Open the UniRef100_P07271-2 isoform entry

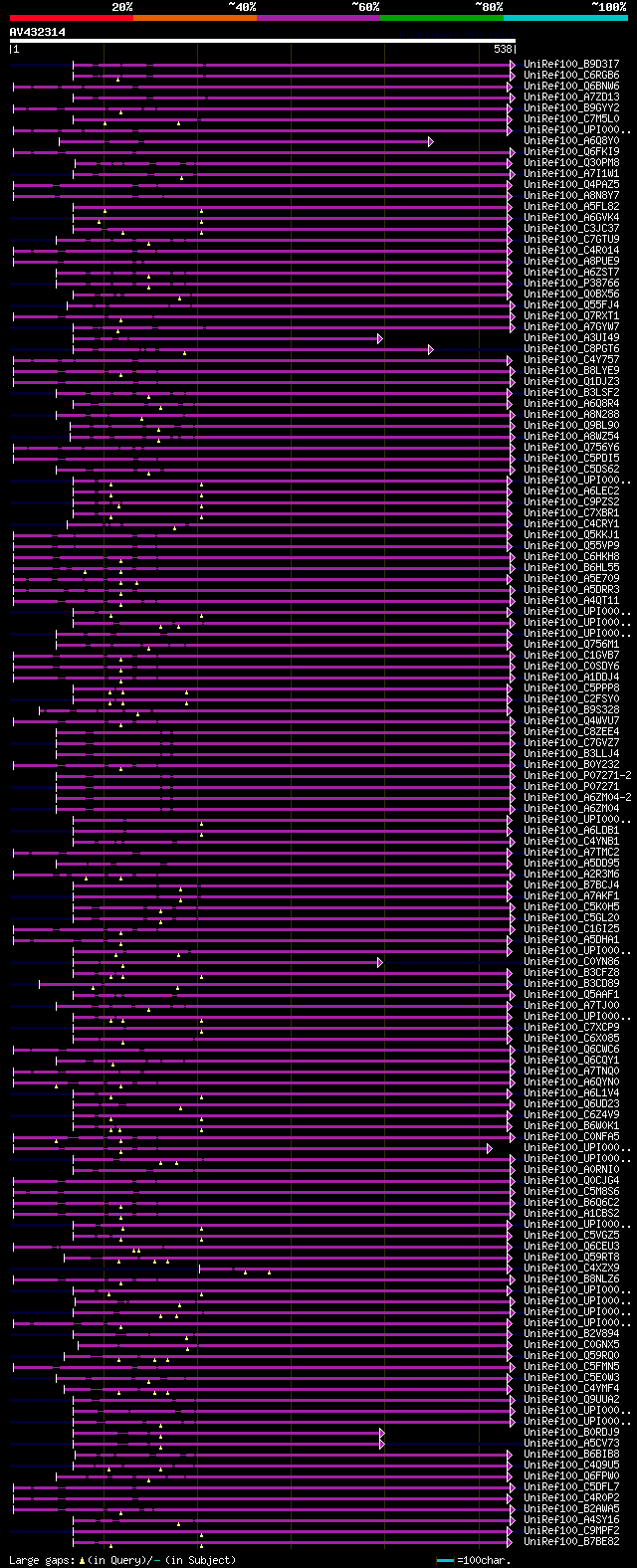click(x=577, y=775)
